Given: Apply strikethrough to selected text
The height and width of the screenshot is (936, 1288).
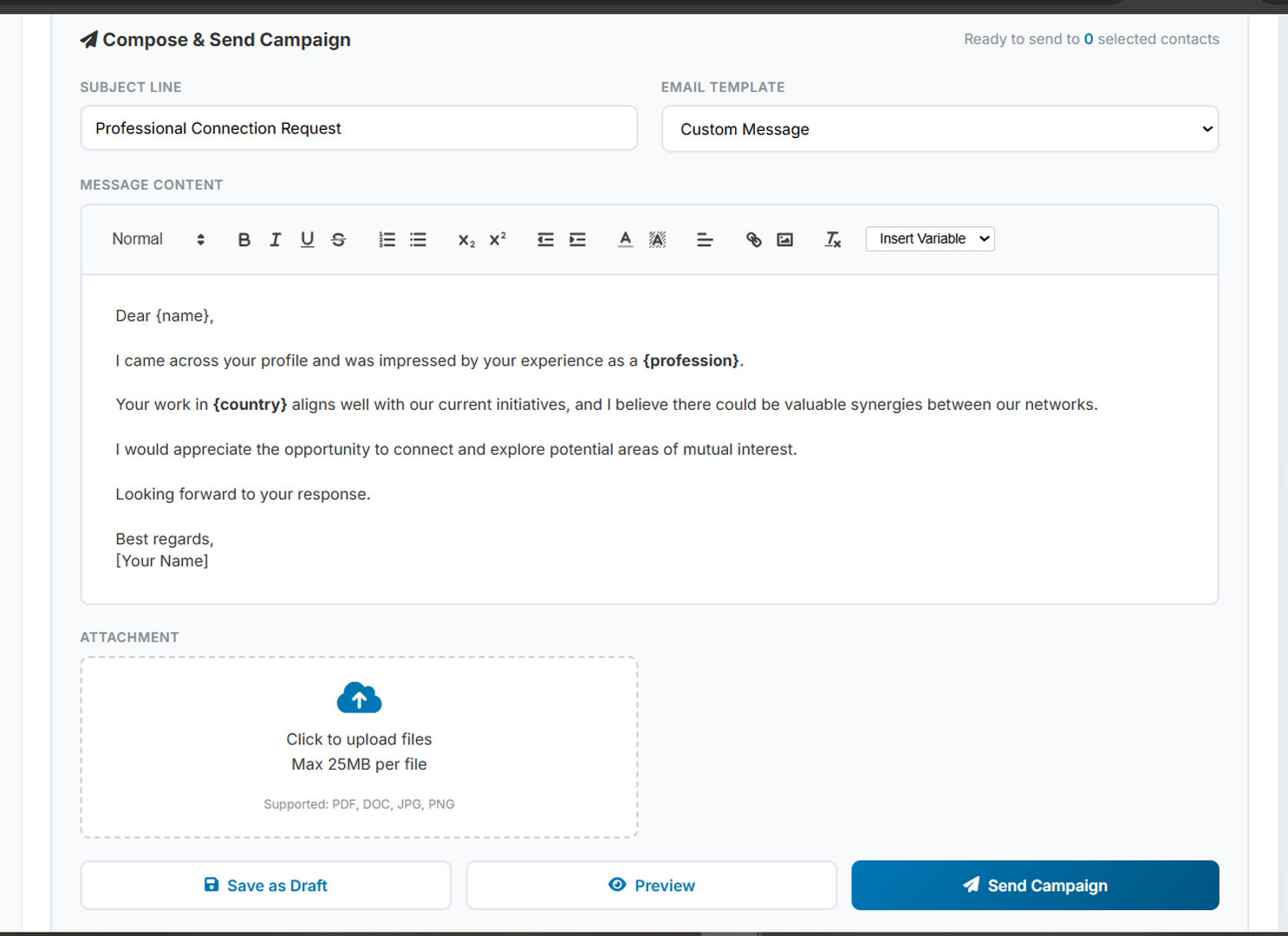Looking at the screenshot, I should click(x=339, y=240).
